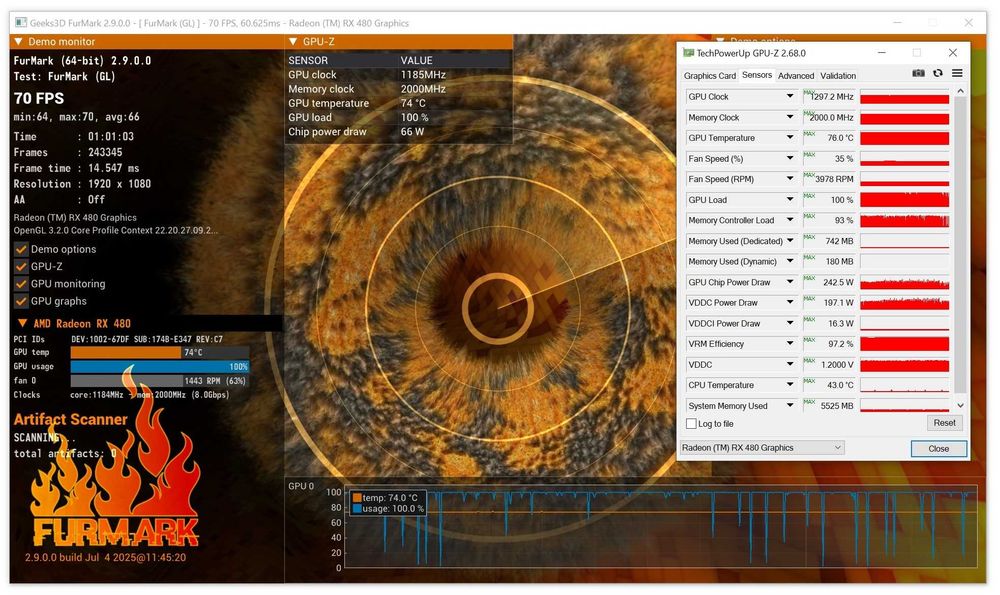Open the GPU Temperature sensor dropdown
Viewport: 1000px width, 595px height.
790,138
